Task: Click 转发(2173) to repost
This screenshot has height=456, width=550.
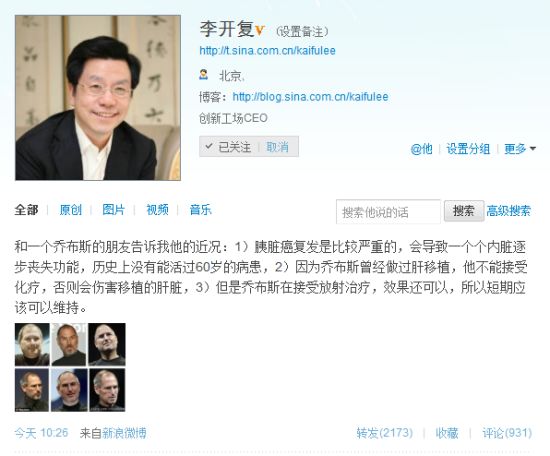Action: [x=384, y=432]
